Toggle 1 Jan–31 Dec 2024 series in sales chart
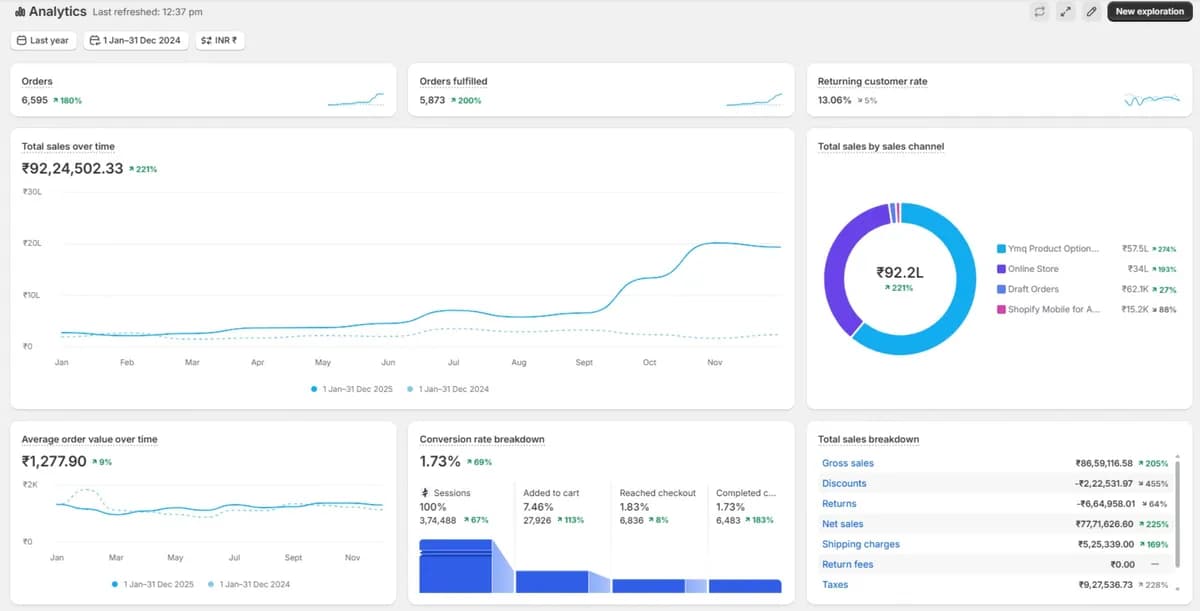1200x611 pixels. pyautogui.click(x=448, y=388)
